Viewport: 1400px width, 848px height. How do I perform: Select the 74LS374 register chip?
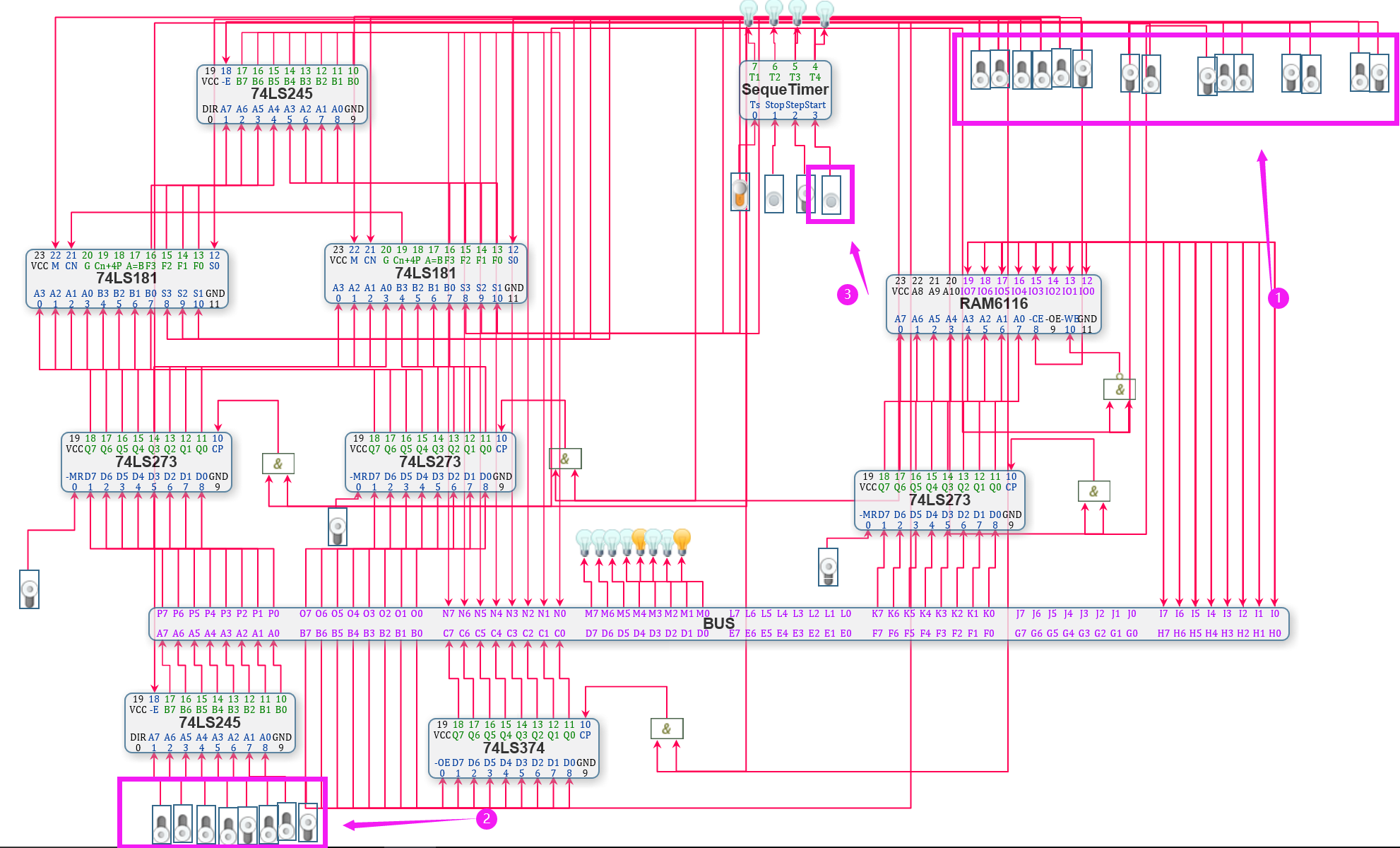514,748
